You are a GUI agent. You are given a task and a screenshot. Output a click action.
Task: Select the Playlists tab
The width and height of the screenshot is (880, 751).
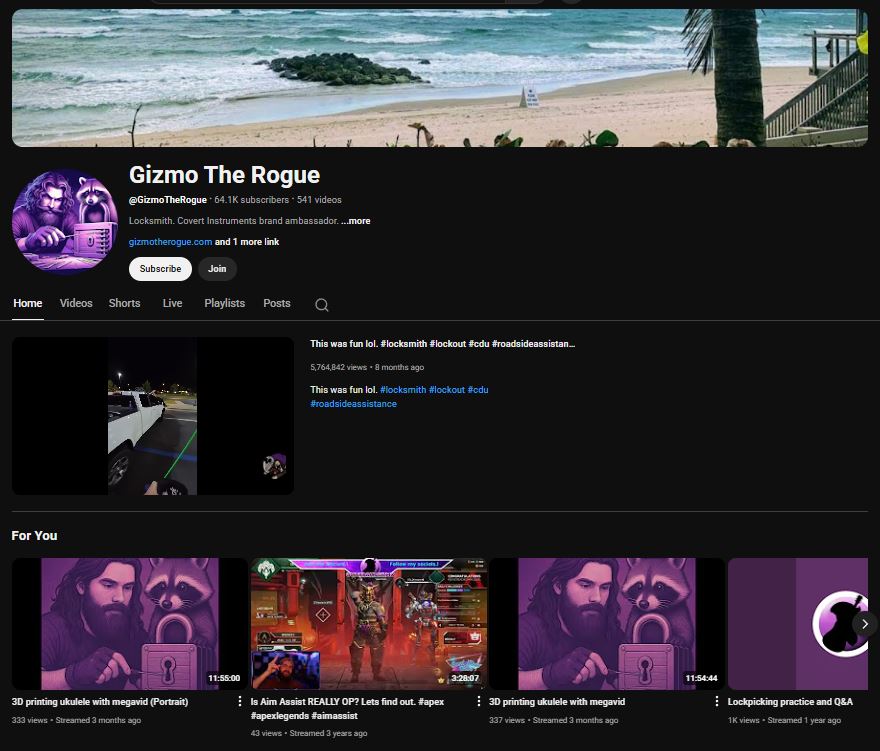pos(224,303)
